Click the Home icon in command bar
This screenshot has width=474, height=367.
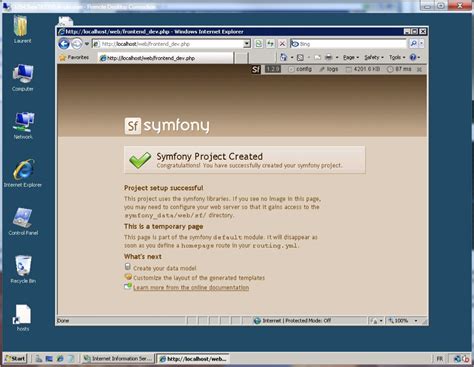(283, 58)
